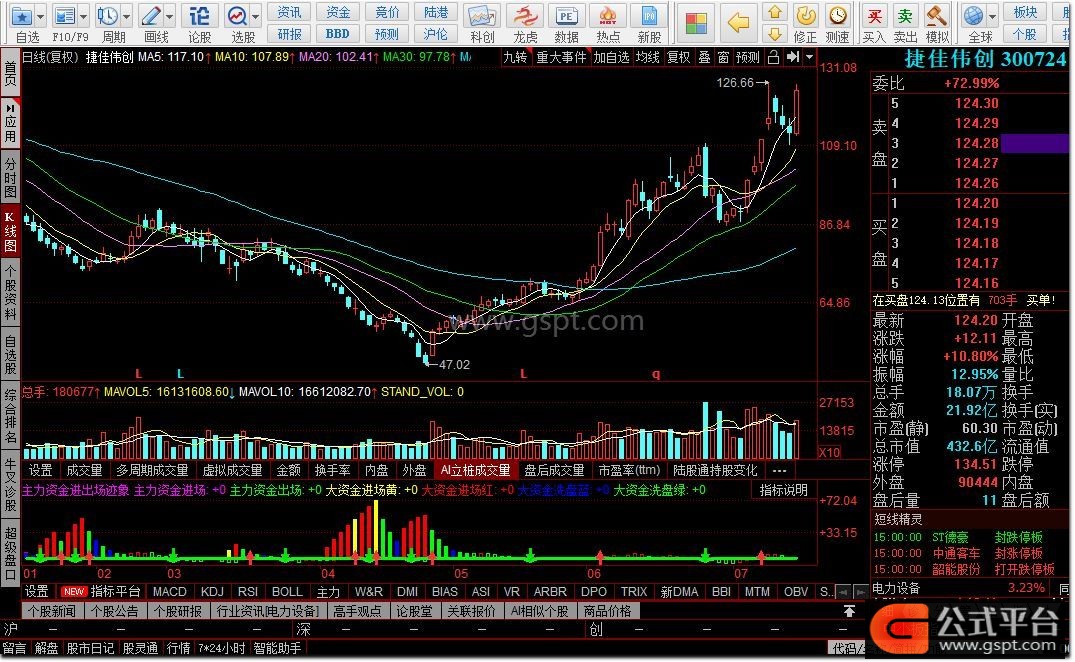Open the 全球 global markets globe icon
Image resolution: width=1075 pixels, height=662 pixels.
(974, 15)
